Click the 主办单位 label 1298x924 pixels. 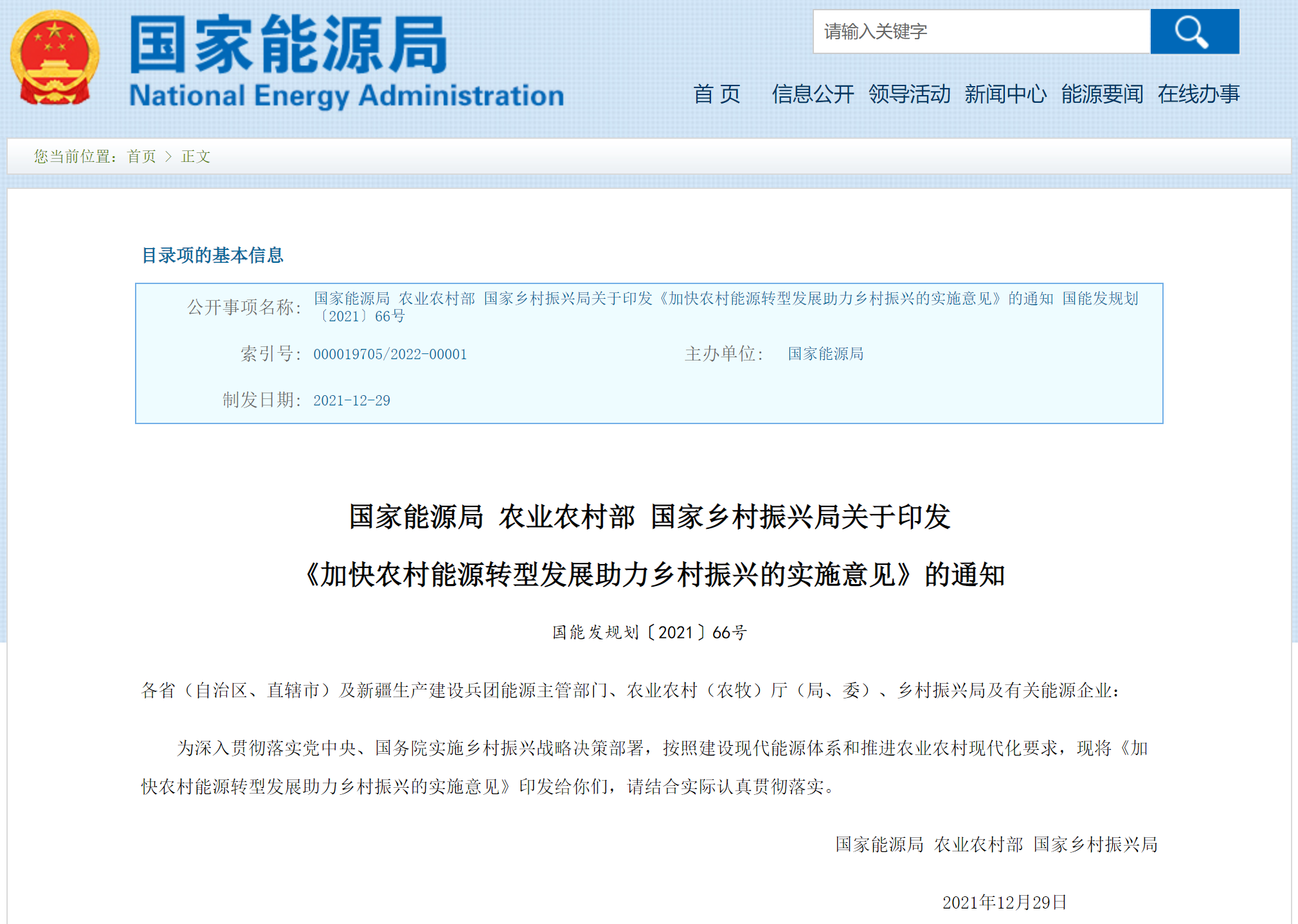tap(725, 354)
